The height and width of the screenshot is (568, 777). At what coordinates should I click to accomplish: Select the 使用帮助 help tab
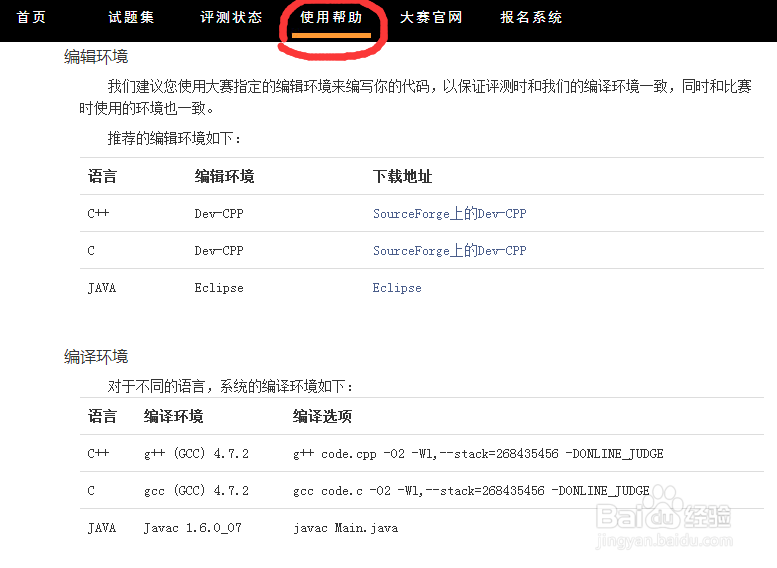point(331,17)
